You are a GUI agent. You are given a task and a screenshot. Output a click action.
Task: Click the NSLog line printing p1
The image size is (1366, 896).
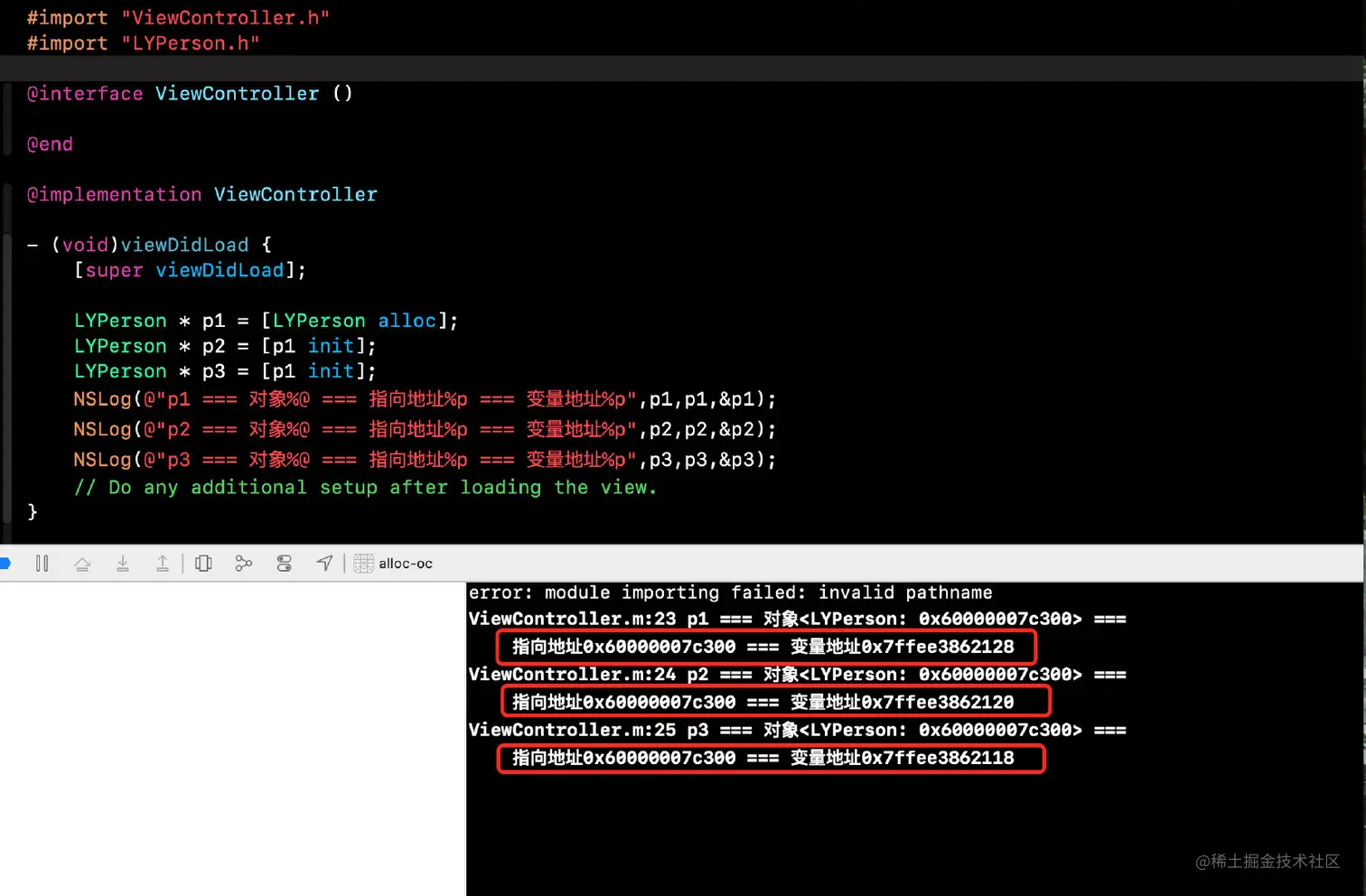[x=425, y=399]
